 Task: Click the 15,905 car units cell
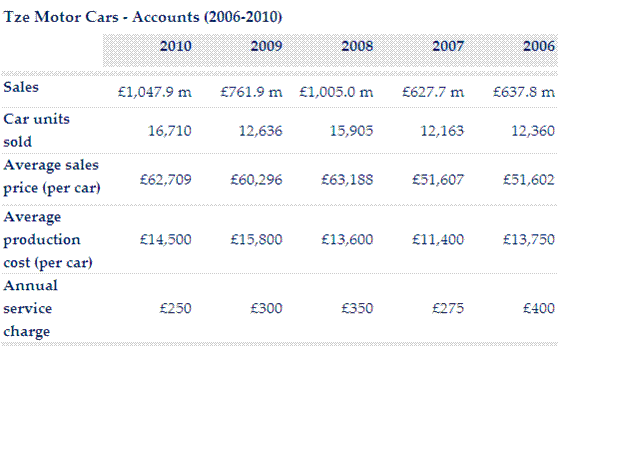click(x=352, y=131)
